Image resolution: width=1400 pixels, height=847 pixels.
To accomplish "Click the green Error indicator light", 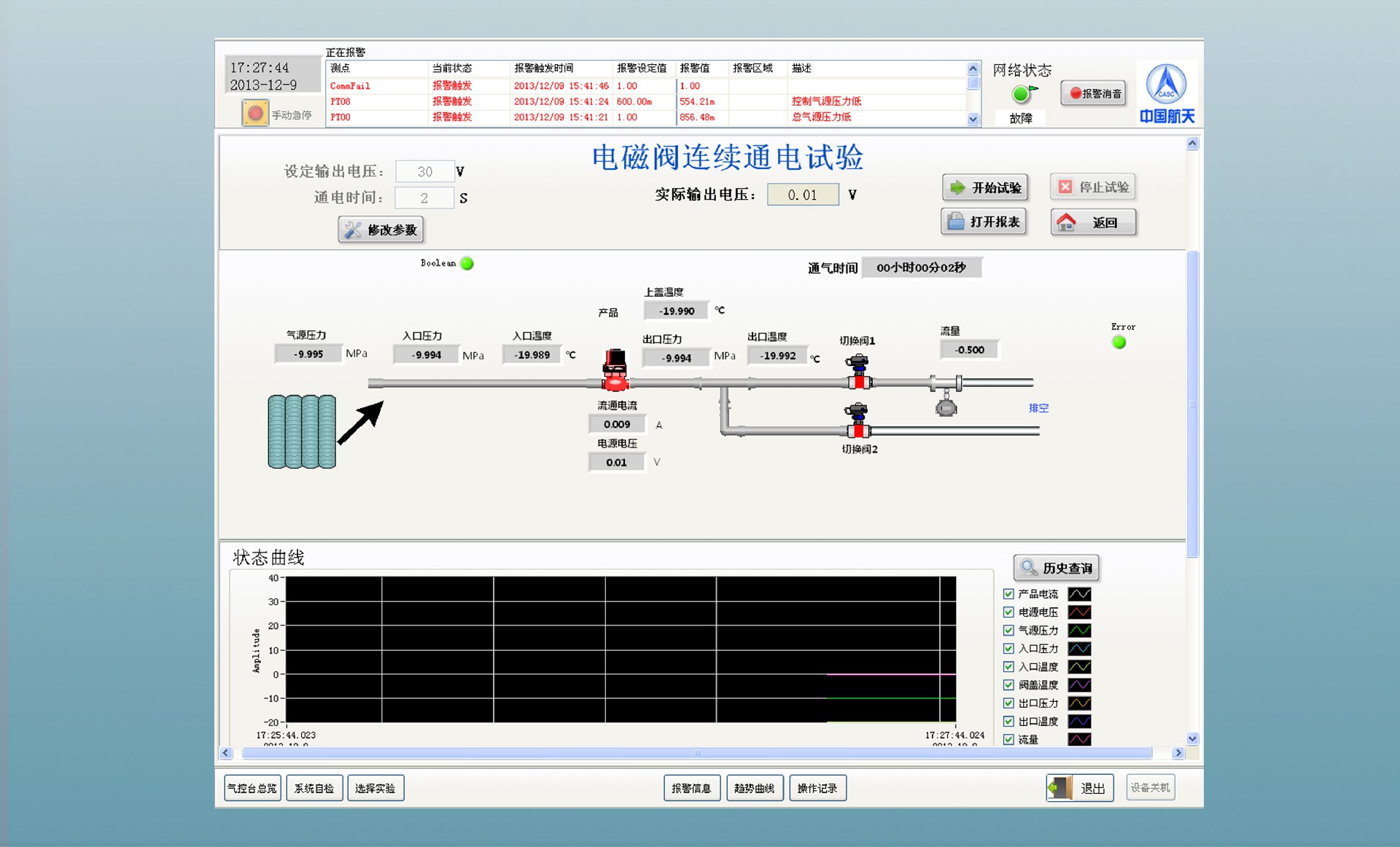I will tap(1119, 343).
